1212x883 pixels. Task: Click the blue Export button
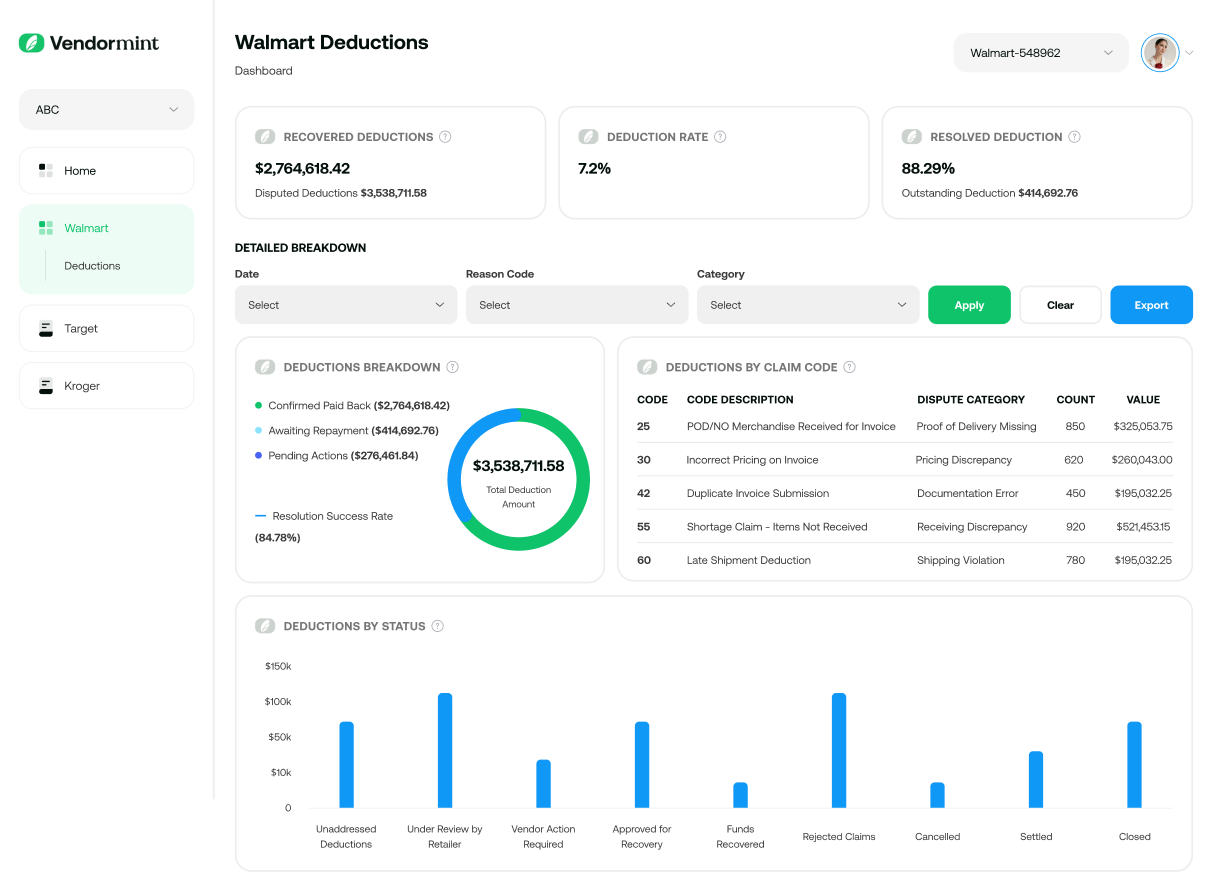(1151, 305)
